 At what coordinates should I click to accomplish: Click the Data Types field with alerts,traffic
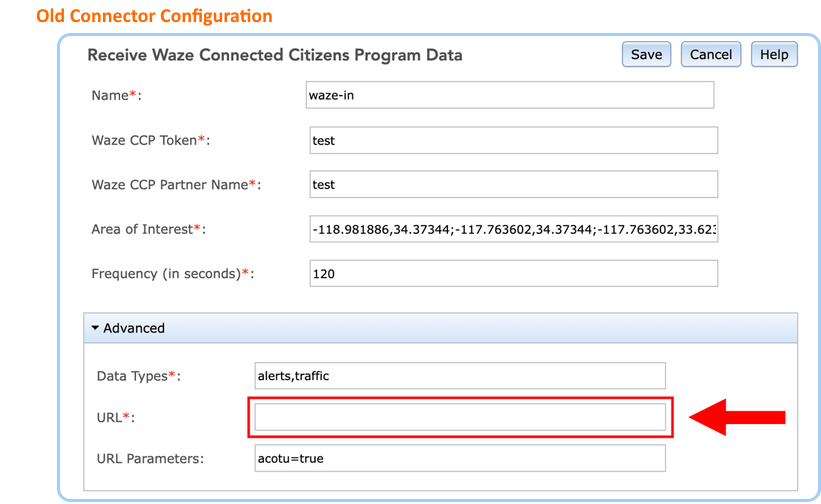pos(460,375)
